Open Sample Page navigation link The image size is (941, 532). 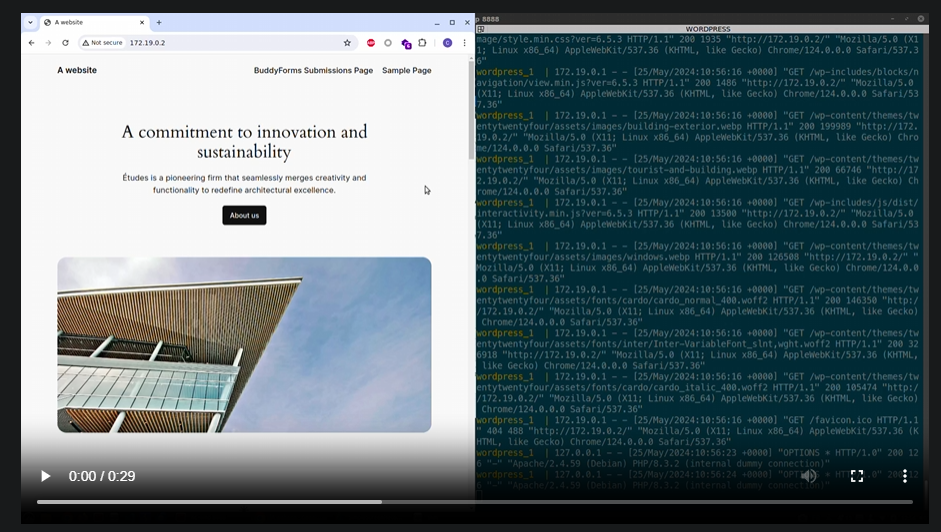(406, 71)
